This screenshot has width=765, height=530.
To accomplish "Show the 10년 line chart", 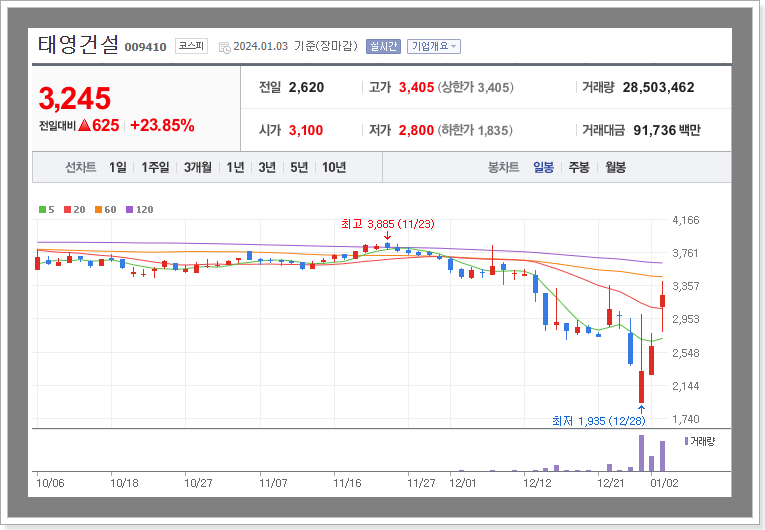I will (x=334, y=167).
